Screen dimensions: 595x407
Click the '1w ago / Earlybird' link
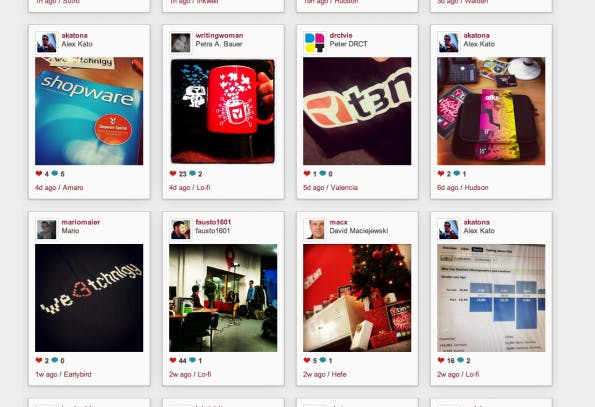pyautogui.click(x=63, y=374)
